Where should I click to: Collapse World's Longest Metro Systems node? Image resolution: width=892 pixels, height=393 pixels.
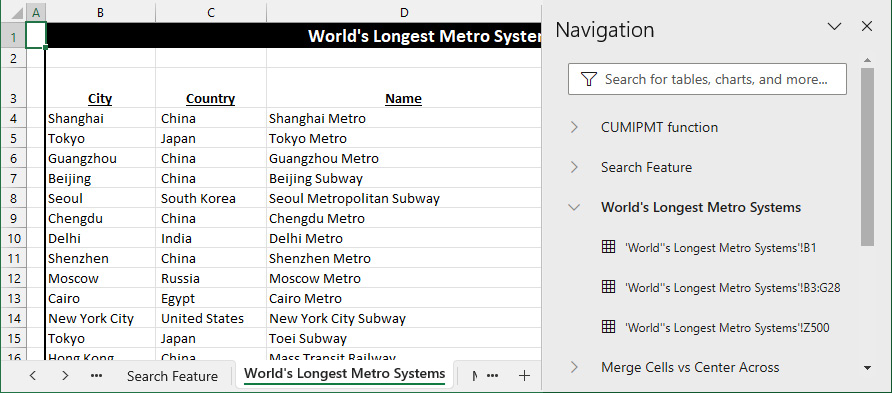click(x=574, y=208)
